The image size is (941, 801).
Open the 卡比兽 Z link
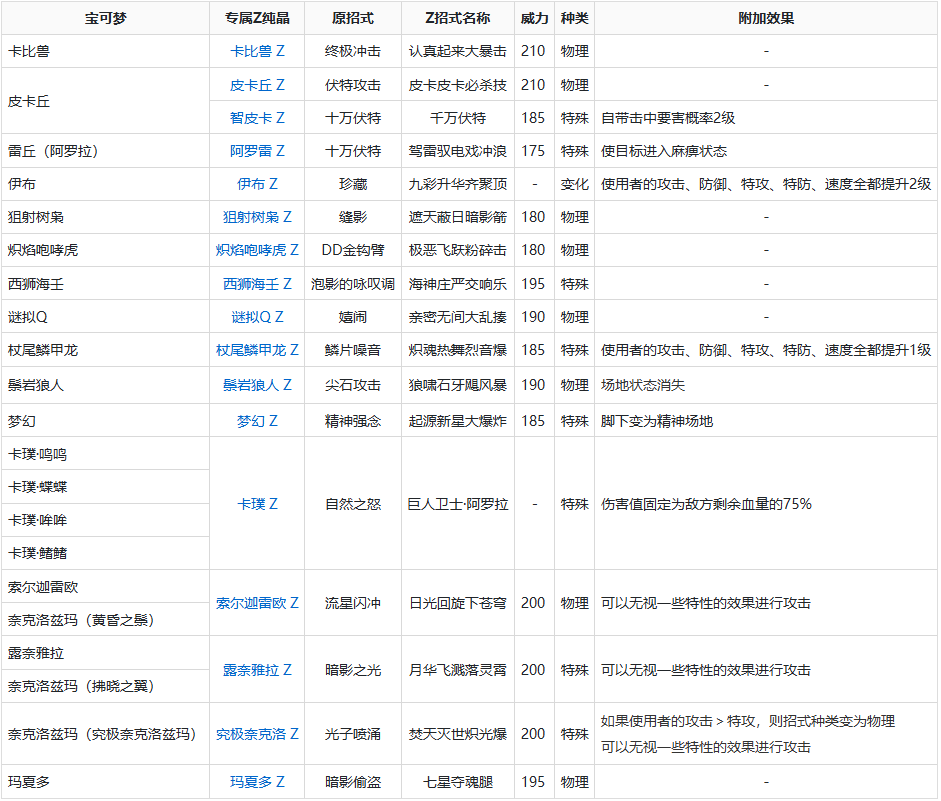(x=257, y=52)
